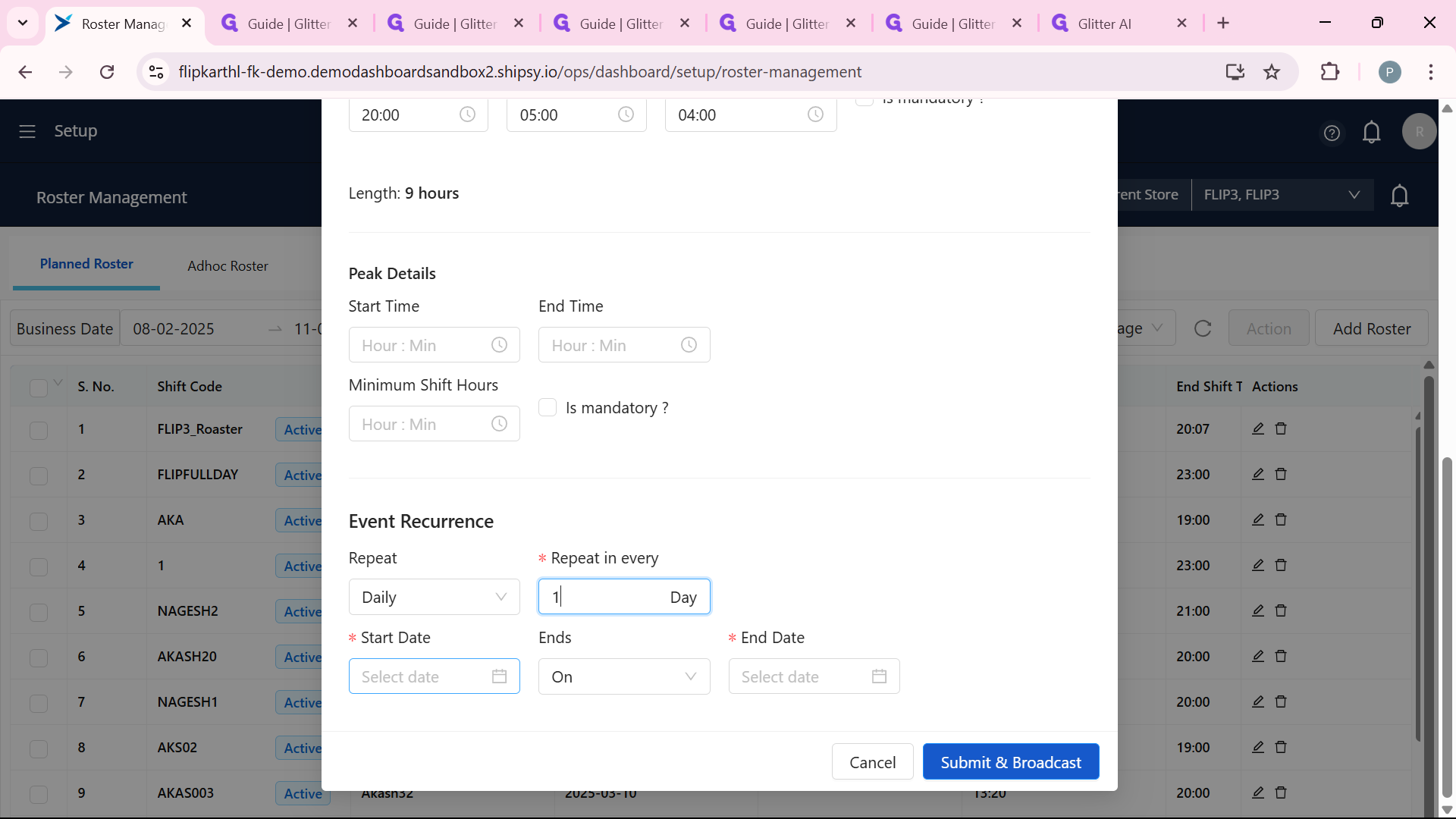
Task: Select checkbox for row 8 AKS02
Action: point(39,748)
